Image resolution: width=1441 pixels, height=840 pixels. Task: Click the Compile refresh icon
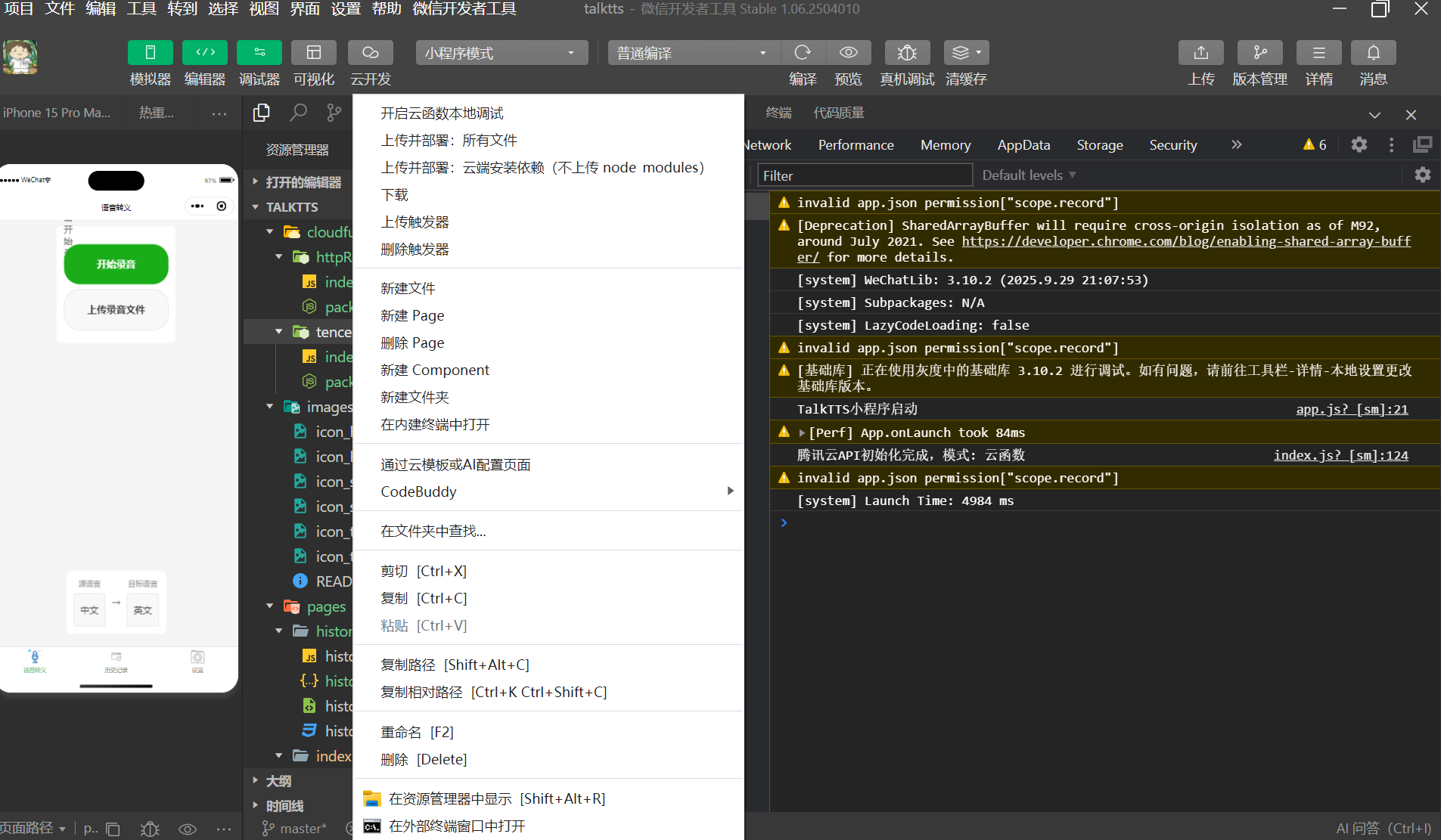click(x=803, y=53)
